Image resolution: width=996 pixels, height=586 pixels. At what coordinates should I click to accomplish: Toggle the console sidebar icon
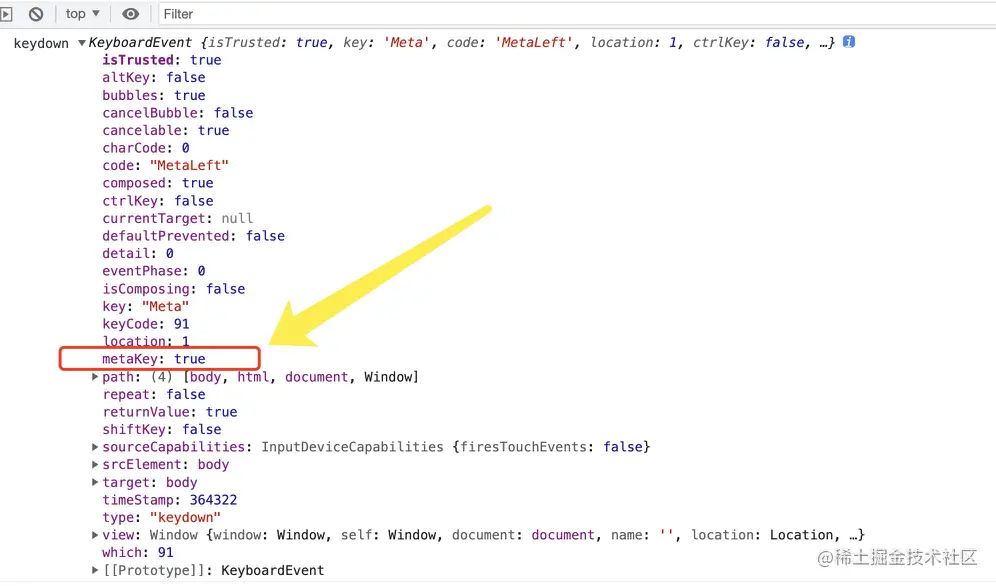coord(6,14)
